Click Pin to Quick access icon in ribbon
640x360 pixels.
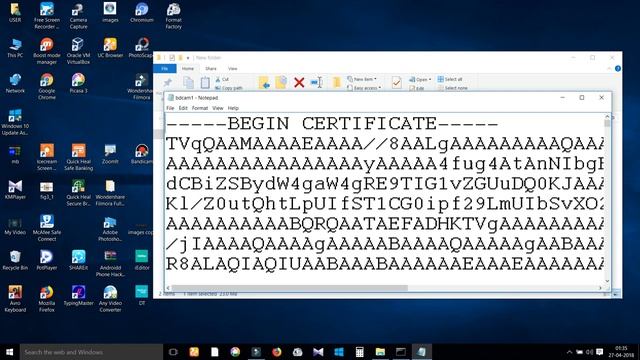pyautogui.click(x=167, y=83)
